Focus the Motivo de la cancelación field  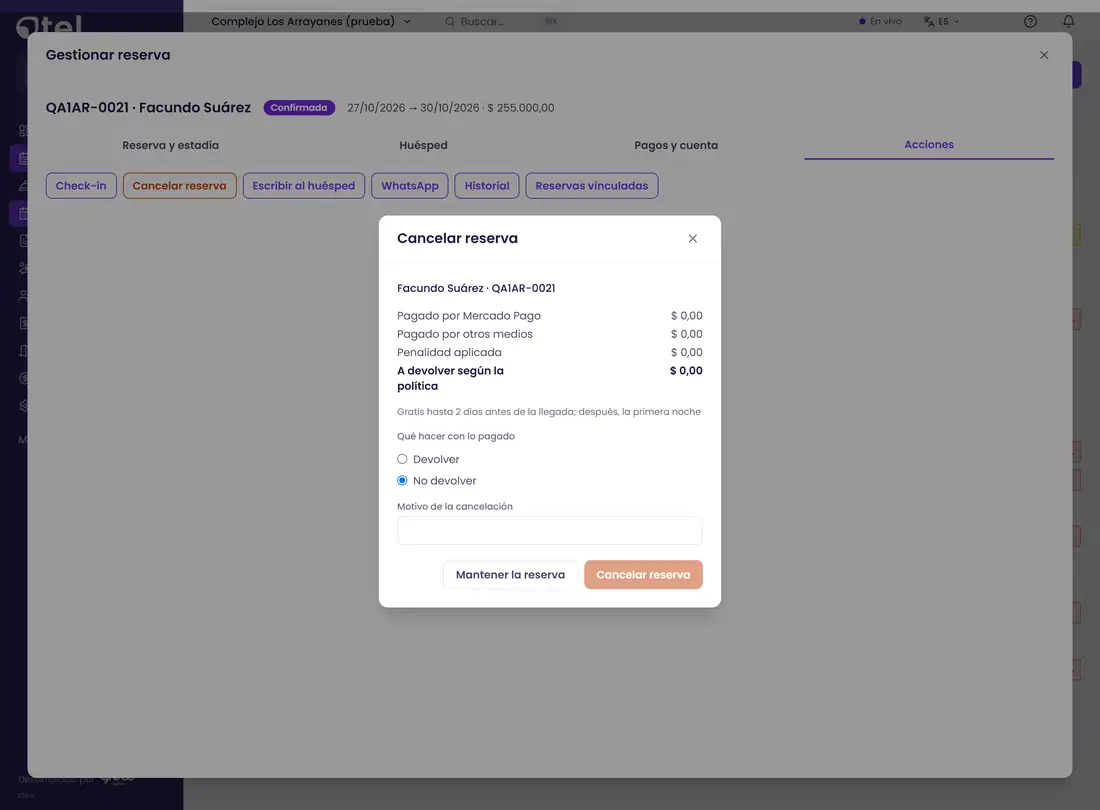(x=549, y=531)
